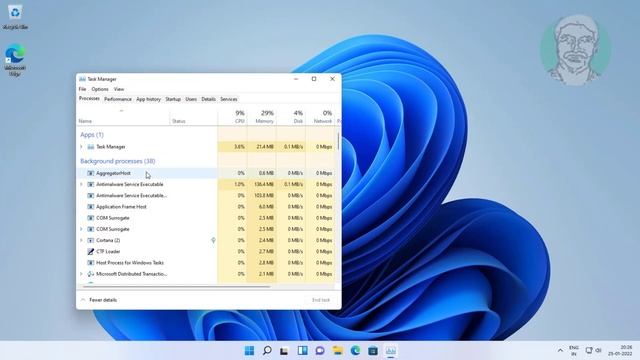Select Application Frame Host process name

coord(121,207)
